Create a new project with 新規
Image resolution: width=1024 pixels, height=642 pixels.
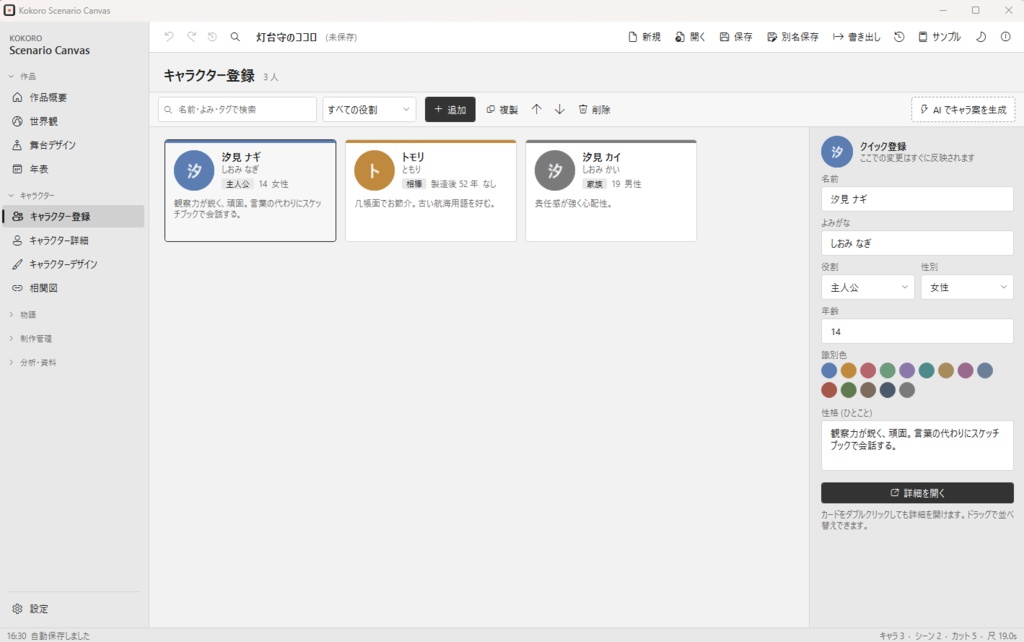(x=644, y=37)
